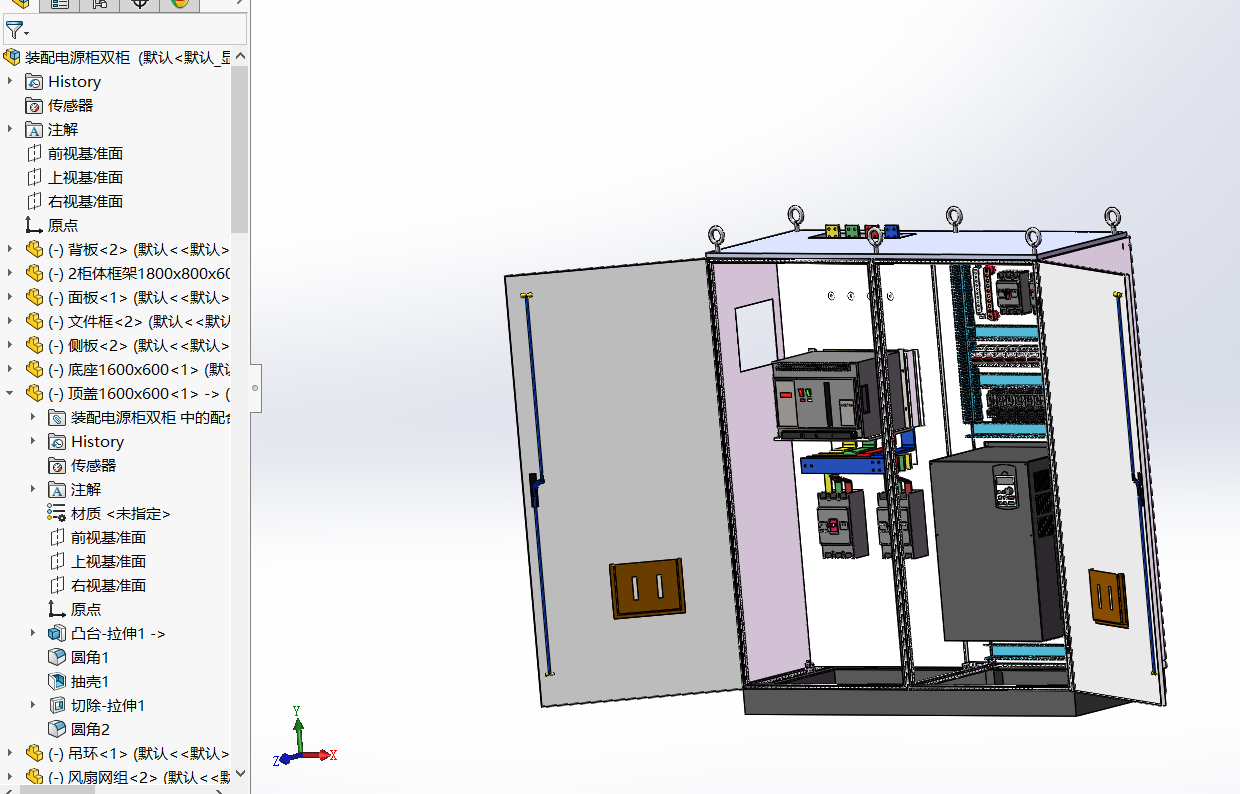Expand the 风扇网组<2> component

[10, 777]
